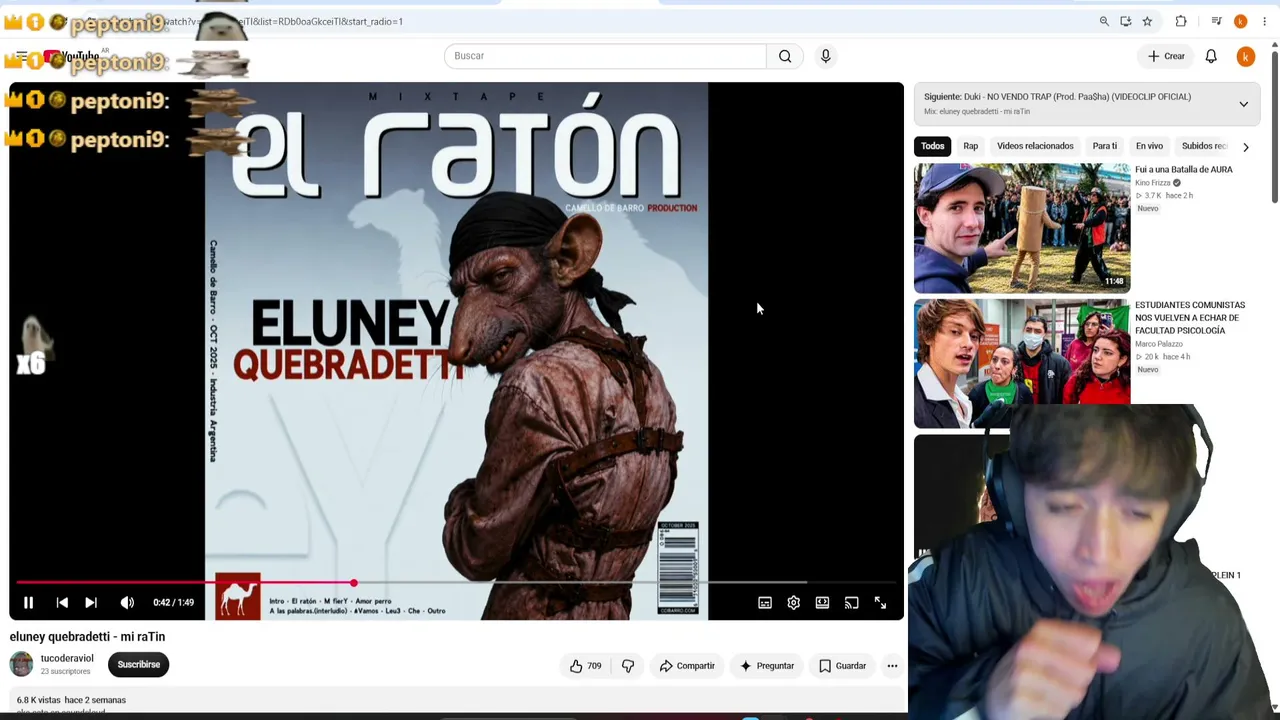Select the En vivo filter chip
This screenshot has width=1280, height=720.
(x=1149, y=146)
